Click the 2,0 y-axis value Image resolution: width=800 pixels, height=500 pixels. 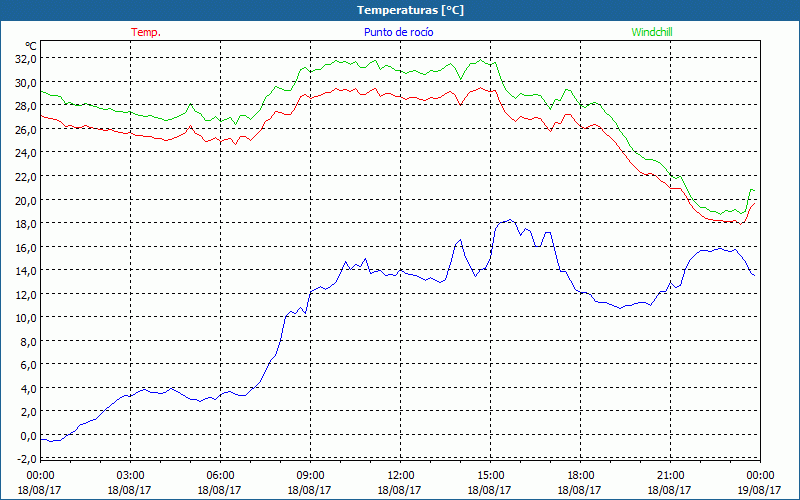click(29, 412)
